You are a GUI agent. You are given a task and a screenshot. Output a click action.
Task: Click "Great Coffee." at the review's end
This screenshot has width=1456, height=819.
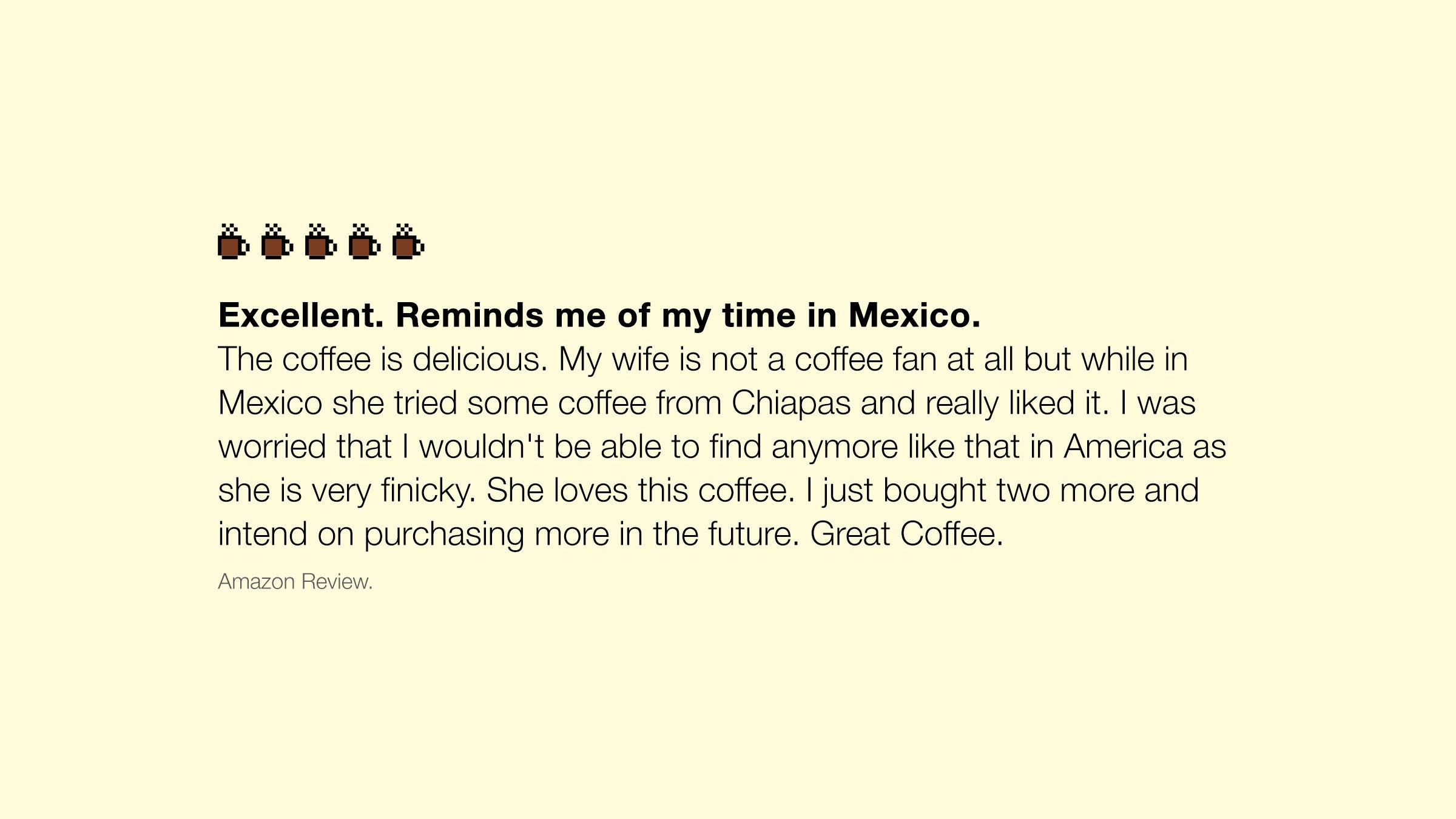(x=906, y=534)
